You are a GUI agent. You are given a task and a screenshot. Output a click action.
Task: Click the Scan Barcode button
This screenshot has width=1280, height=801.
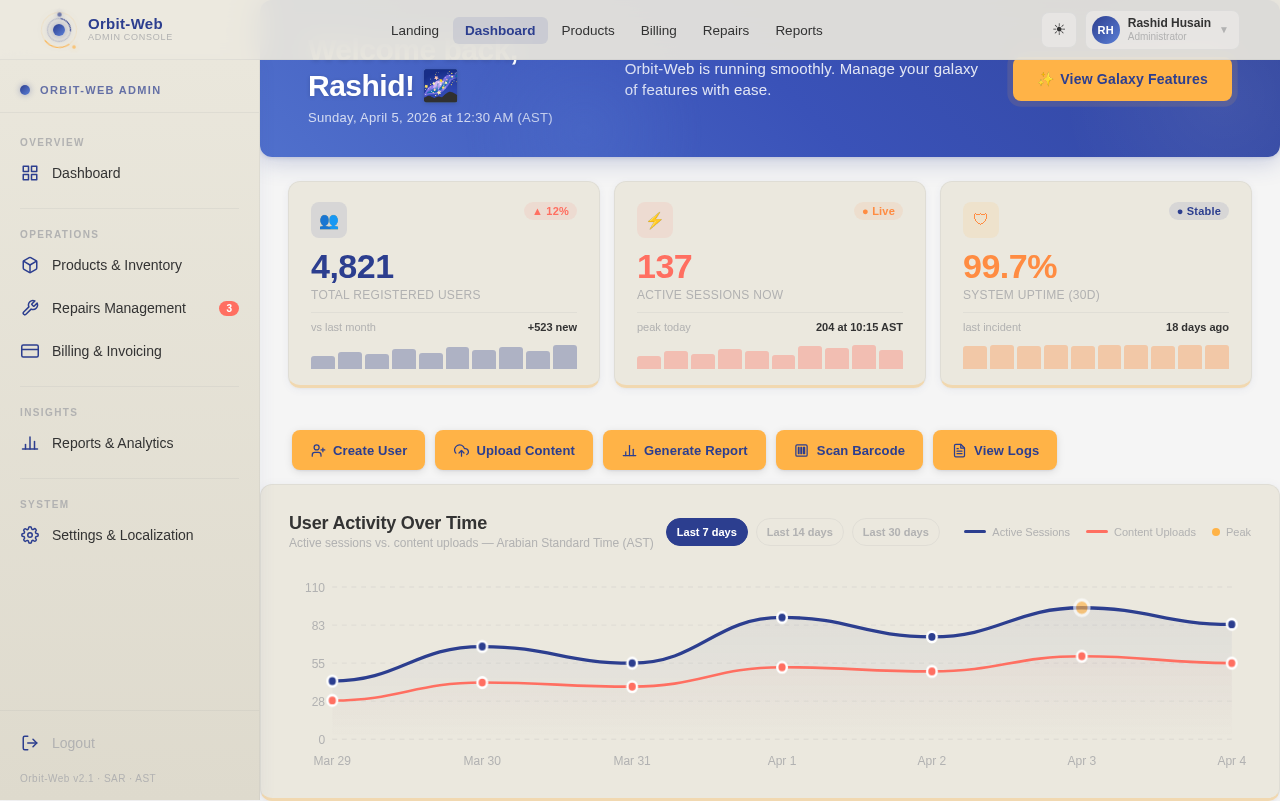849,450
